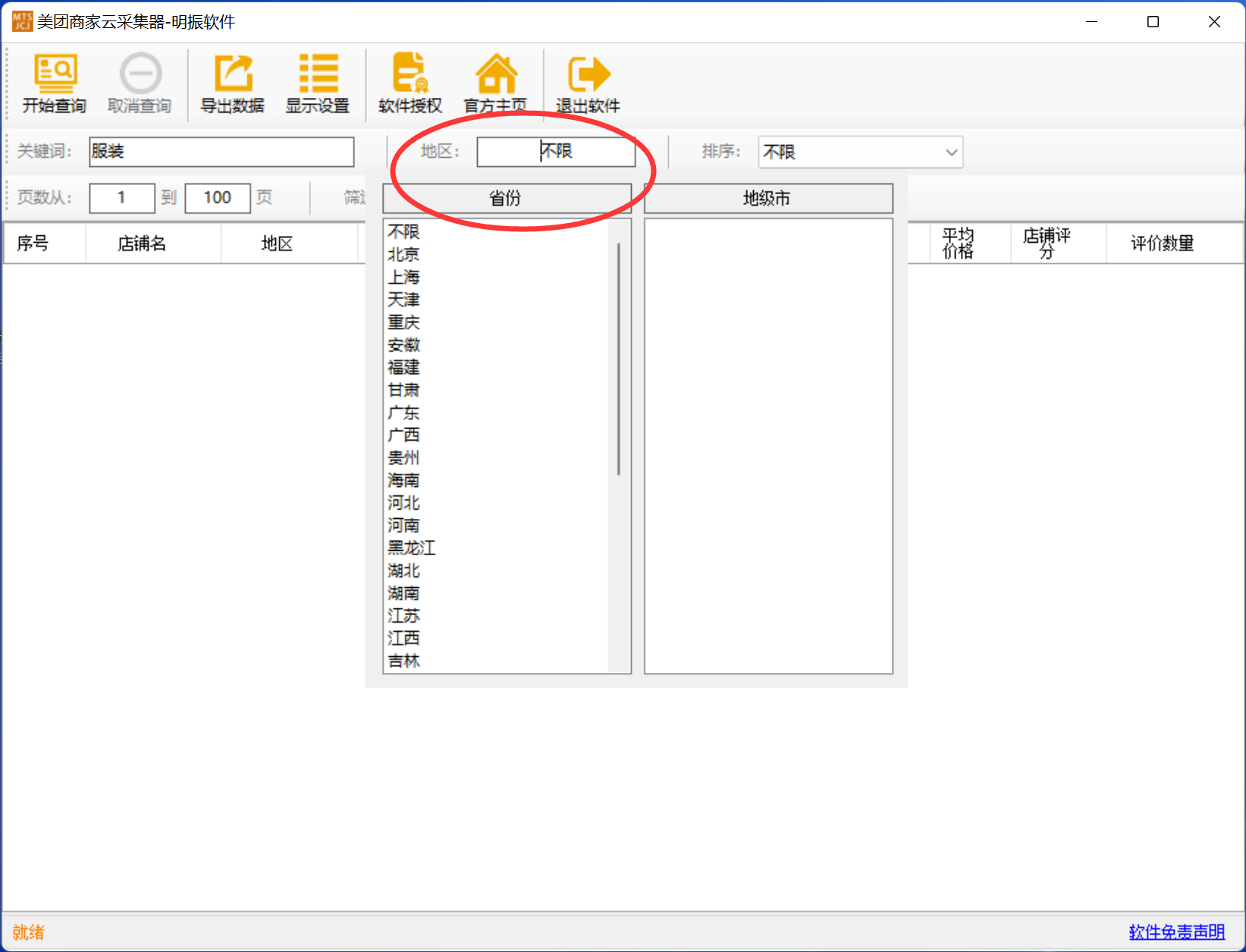Click the 地区 region input field
Viewport: 1246px width, 952px height.
point(556,152)
